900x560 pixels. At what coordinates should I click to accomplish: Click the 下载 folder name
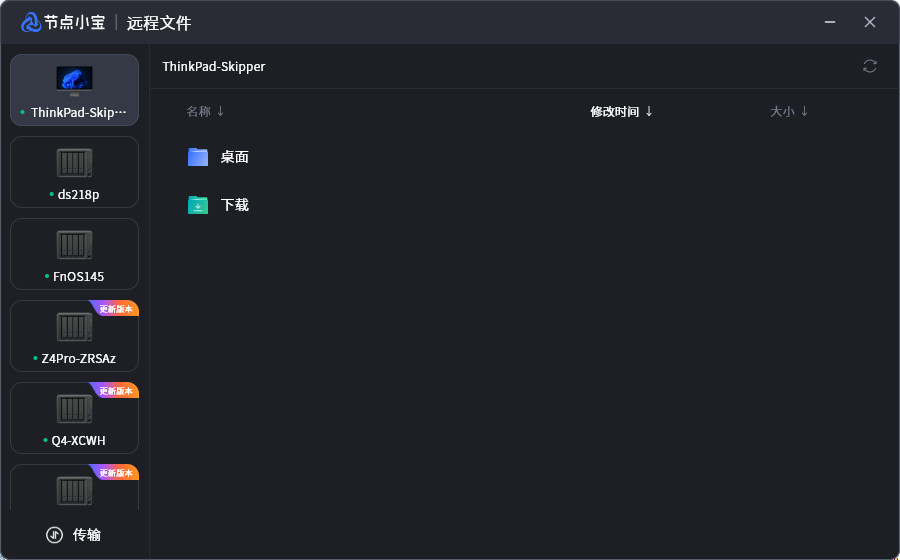coord(235,205)
